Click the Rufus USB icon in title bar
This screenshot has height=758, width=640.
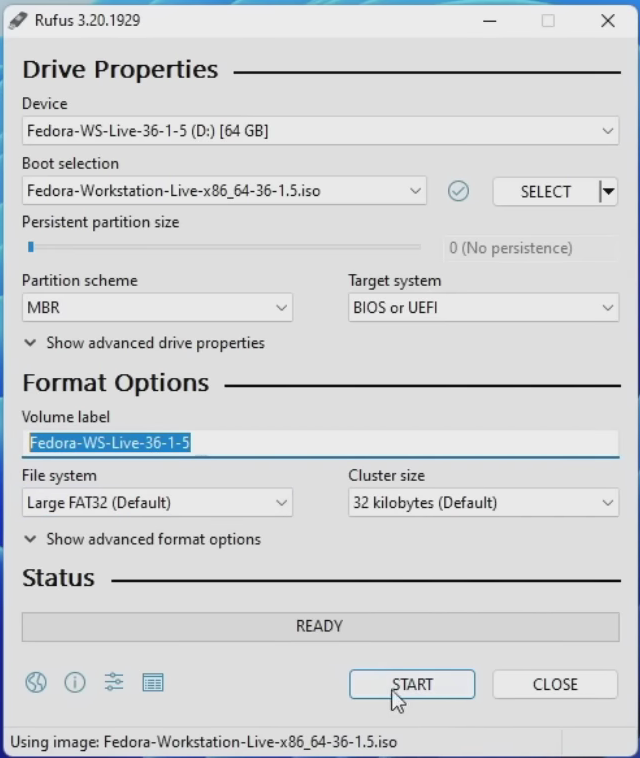pos(18,20)
